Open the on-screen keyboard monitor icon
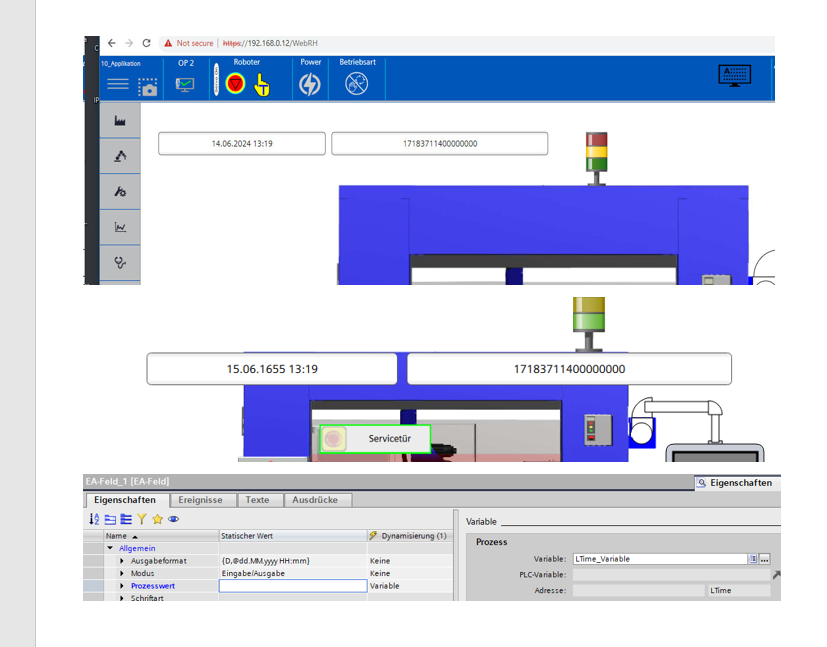This screenshot has width=827, height=647. point(735,75)
